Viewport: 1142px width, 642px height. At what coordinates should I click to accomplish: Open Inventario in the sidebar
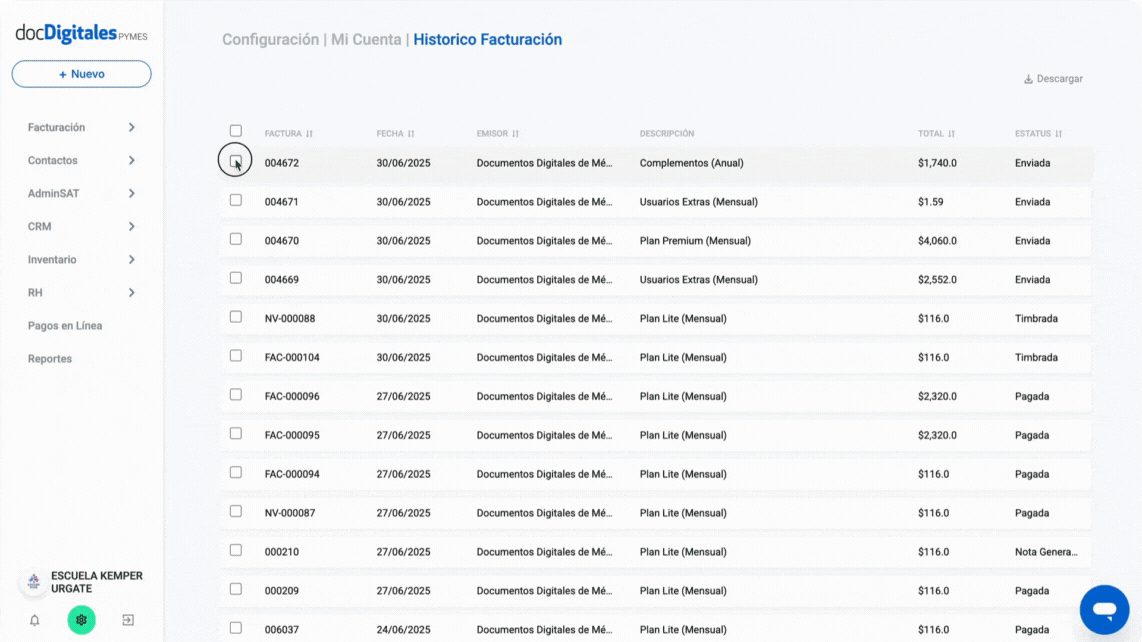tap(52, 259)
